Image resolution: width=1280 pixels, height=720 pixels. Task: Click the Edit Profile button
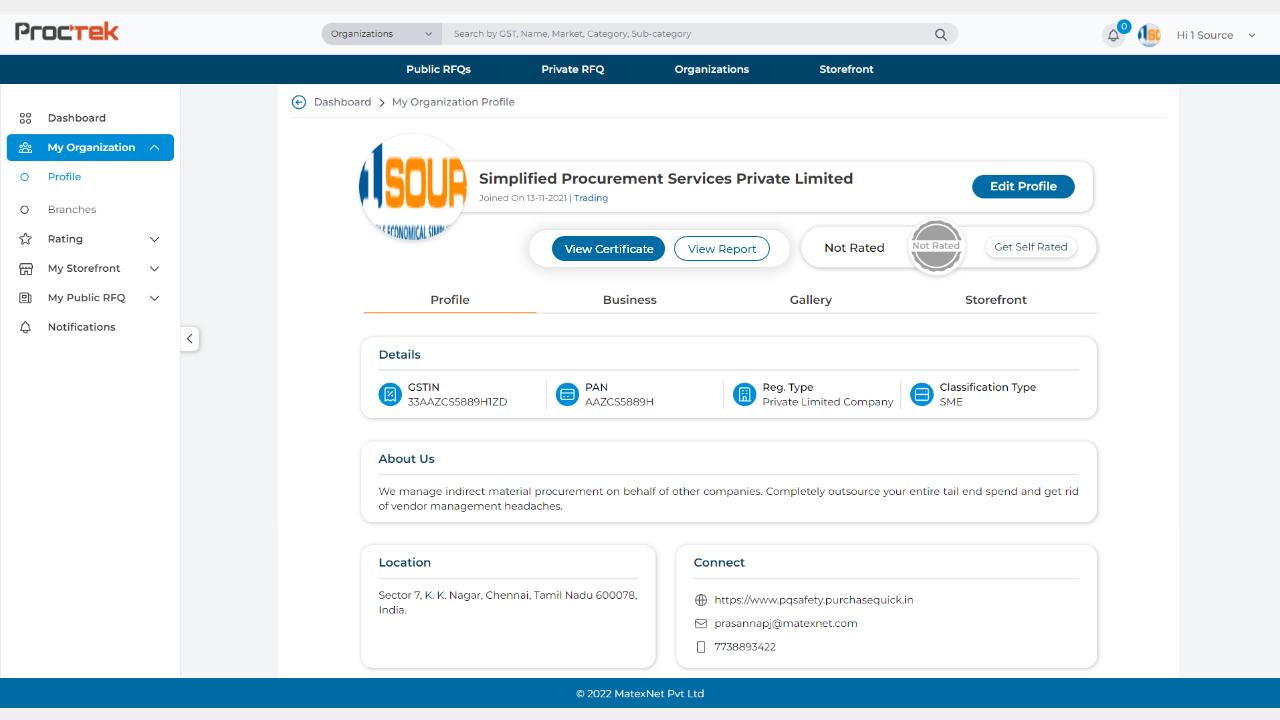(1023, 186)
